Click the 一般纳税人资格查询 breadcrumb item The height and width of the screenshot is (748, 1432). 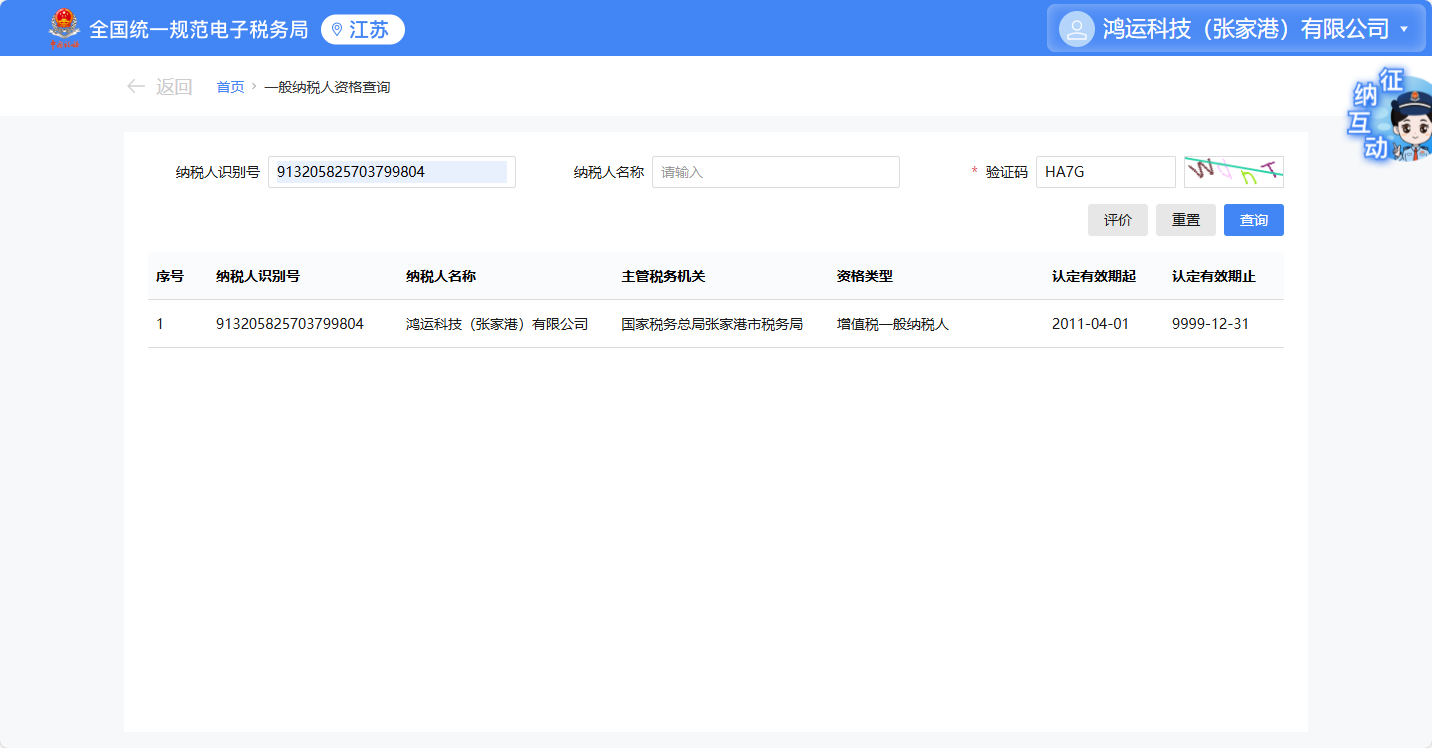327,88
